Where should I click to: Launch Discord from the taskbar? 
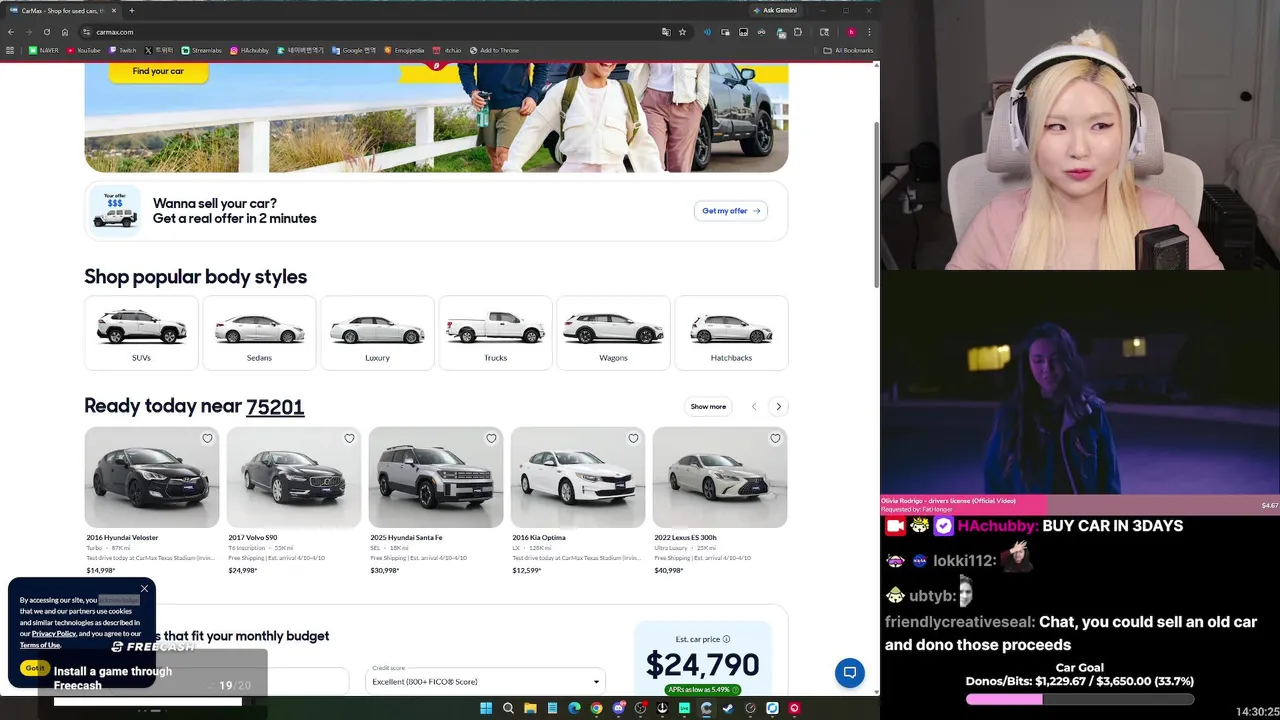[x=618, y=708]
